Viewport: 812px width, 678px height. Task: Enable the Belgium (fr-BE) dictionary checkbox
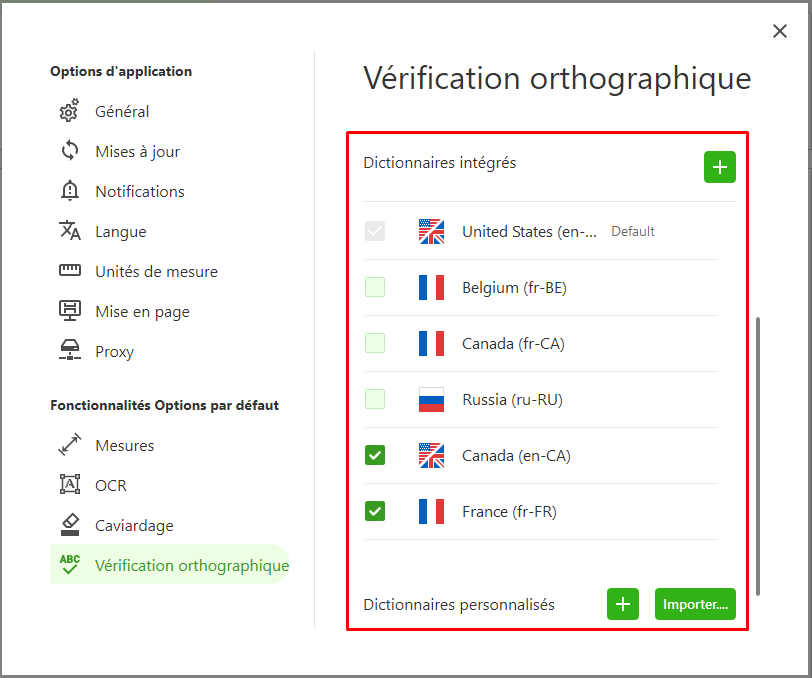coord(375,287)
